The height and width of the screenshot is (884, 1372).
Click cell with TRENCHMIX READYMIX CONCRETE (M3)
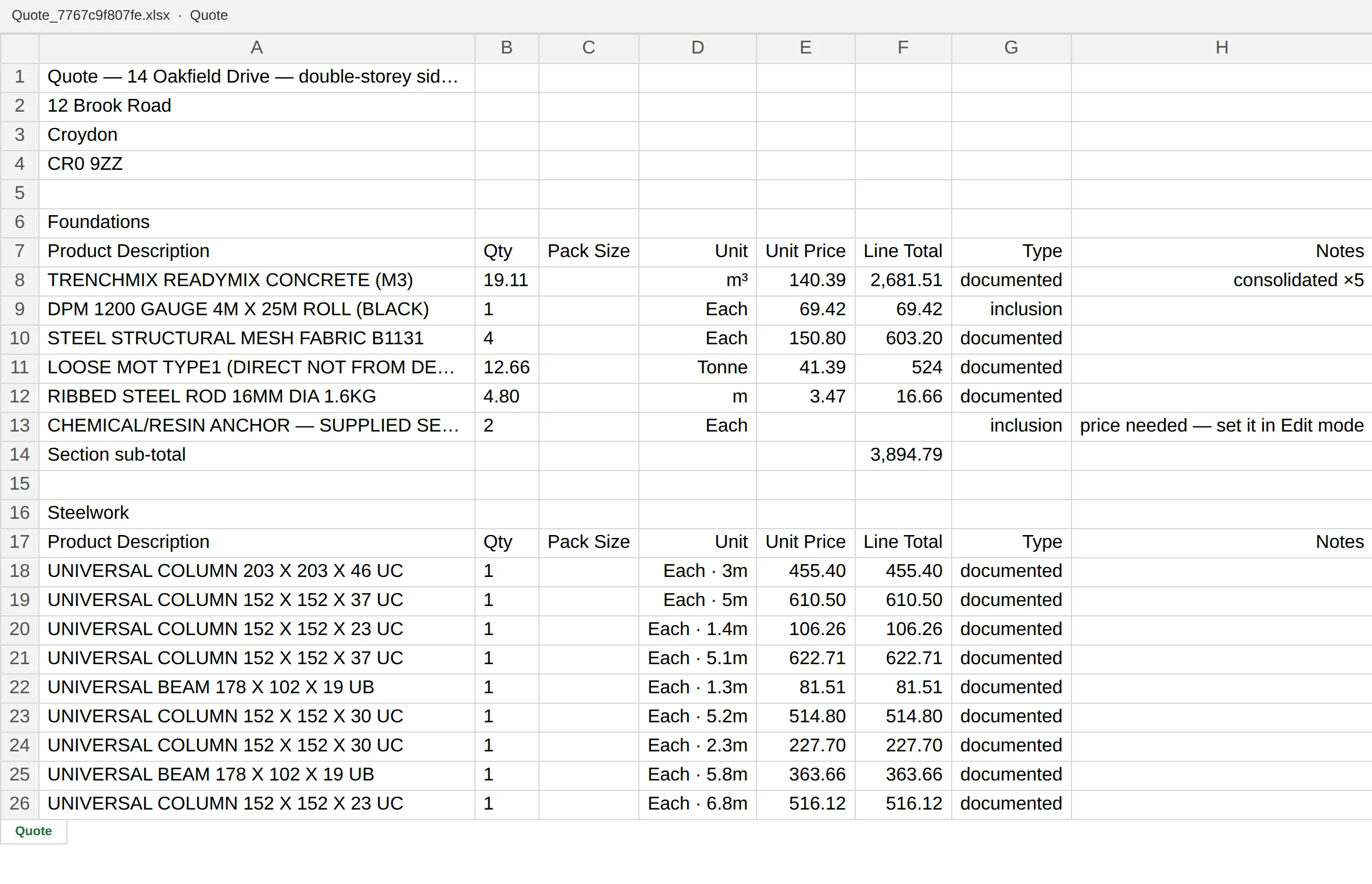(x=256, y=280)
